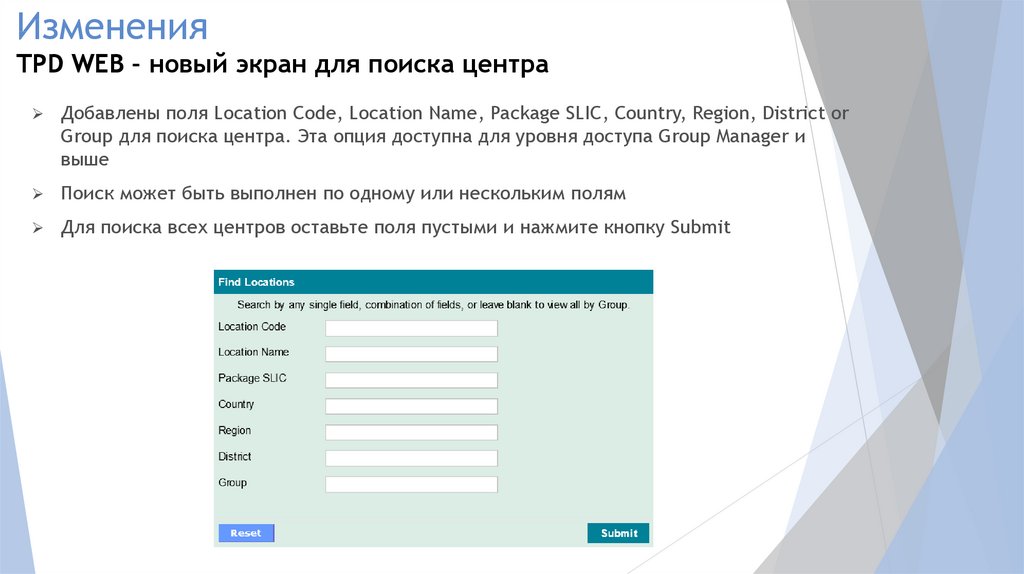The height and width of the screenshot is (574, 1024).
Task: Click the slide title "Изменения"
Action: (x=112, y=25)
